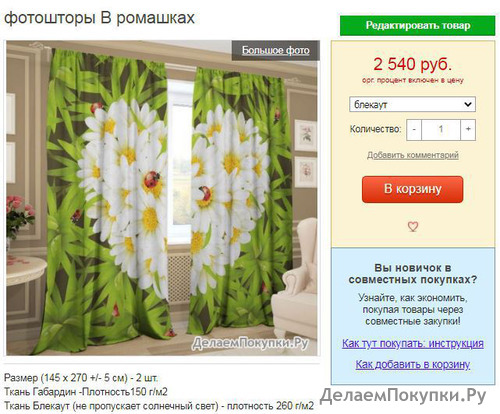This screenshot has width=500, height=414.
Task: Open Добавить комментарий link
Action: 413,155
